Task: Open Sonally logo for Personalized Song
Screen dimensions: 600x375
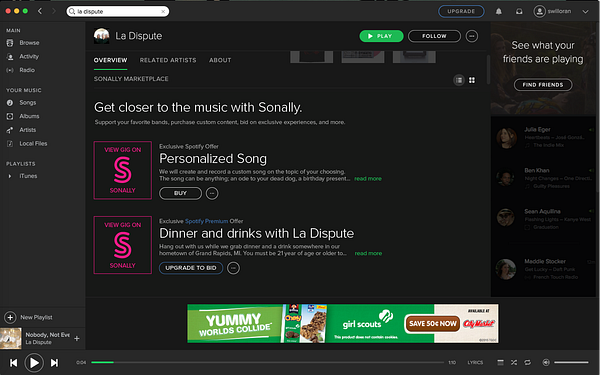Action: [122, 170]
